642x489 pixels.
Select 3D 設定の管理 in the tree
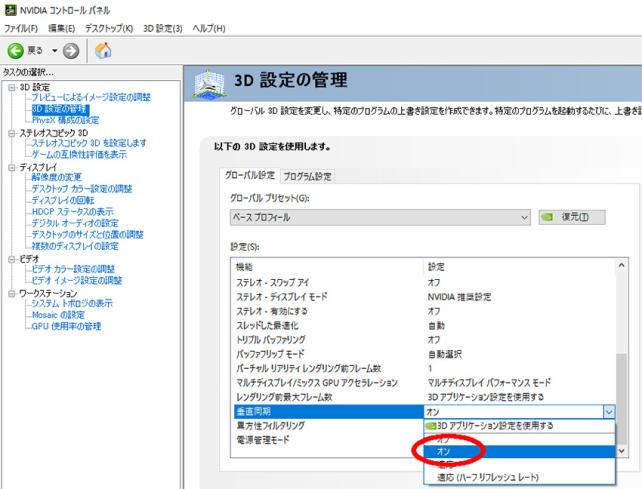point(60,109)
